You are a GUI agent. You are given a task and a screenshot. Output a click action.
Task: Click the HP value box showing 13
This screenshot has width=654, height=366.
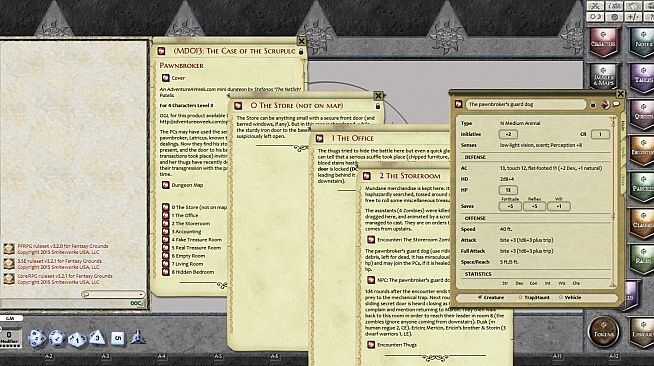click(508, 190)
